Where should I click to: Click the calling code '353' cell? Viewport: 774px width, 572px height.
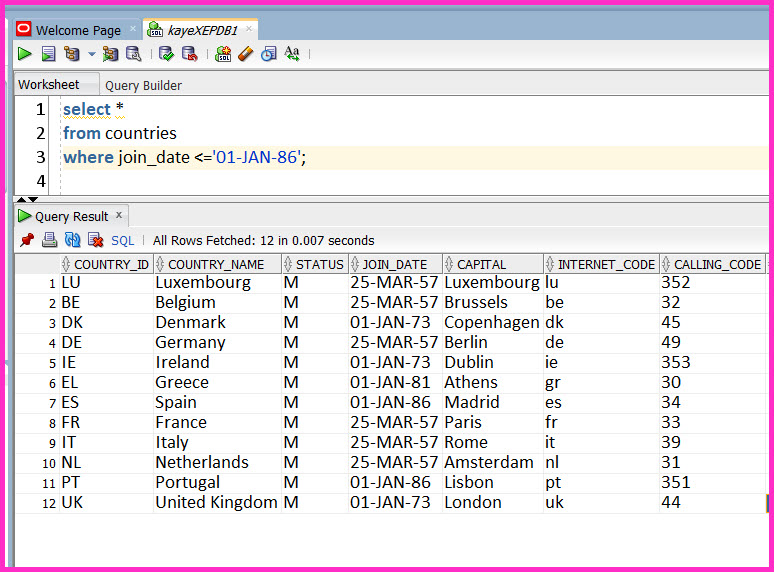click(712, 363)
